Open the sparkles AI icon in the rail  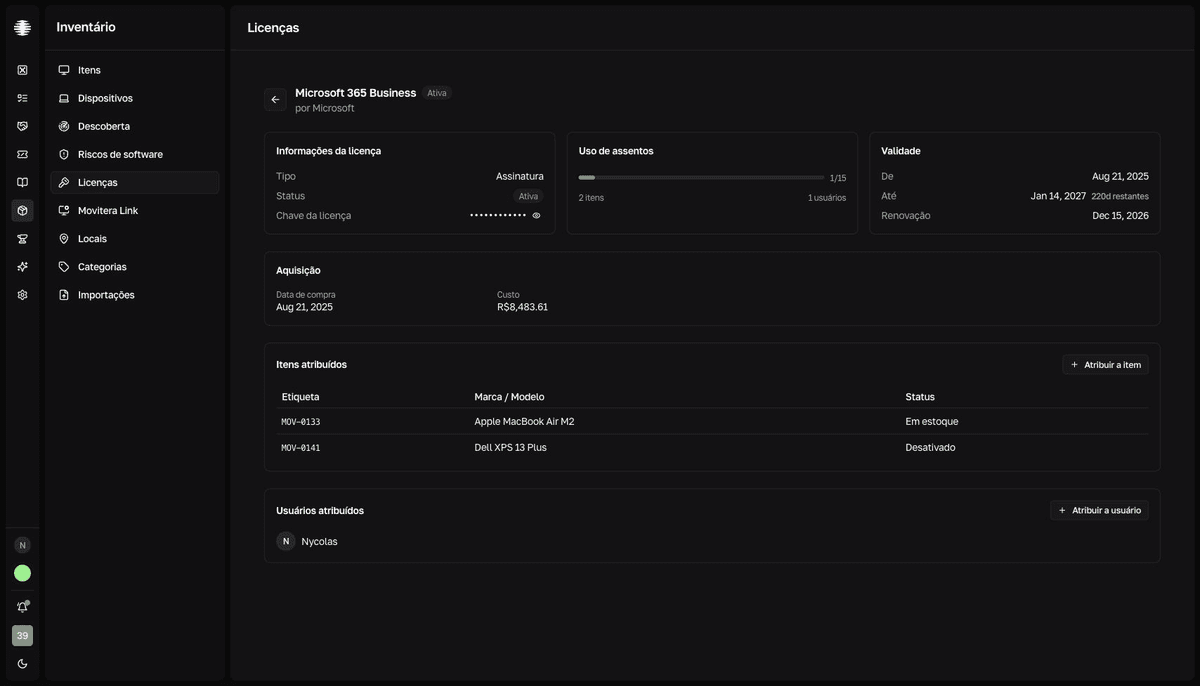point(22,267)
